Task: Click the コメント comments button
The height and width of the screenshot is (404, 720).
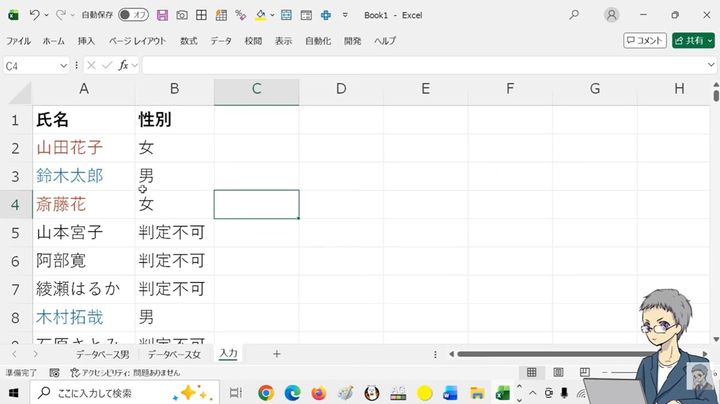Action: (x=645, y=40)
